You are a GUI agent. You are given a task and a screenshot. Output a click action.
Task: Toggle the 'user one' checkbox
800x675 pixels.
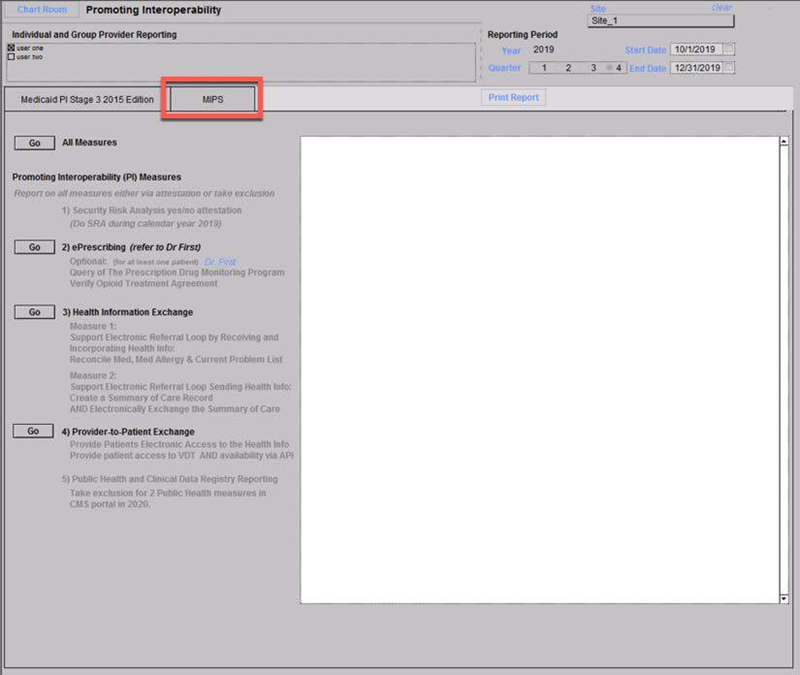click(11, 48)
